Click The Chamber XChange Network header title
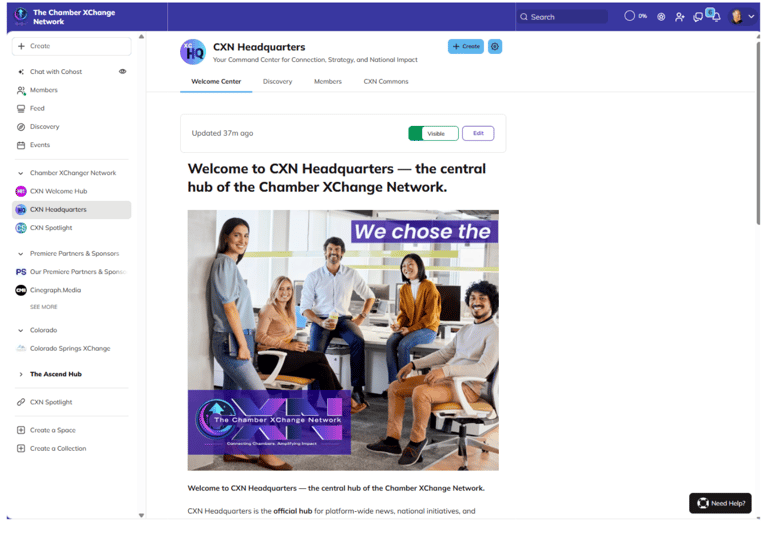 [74, 17]
